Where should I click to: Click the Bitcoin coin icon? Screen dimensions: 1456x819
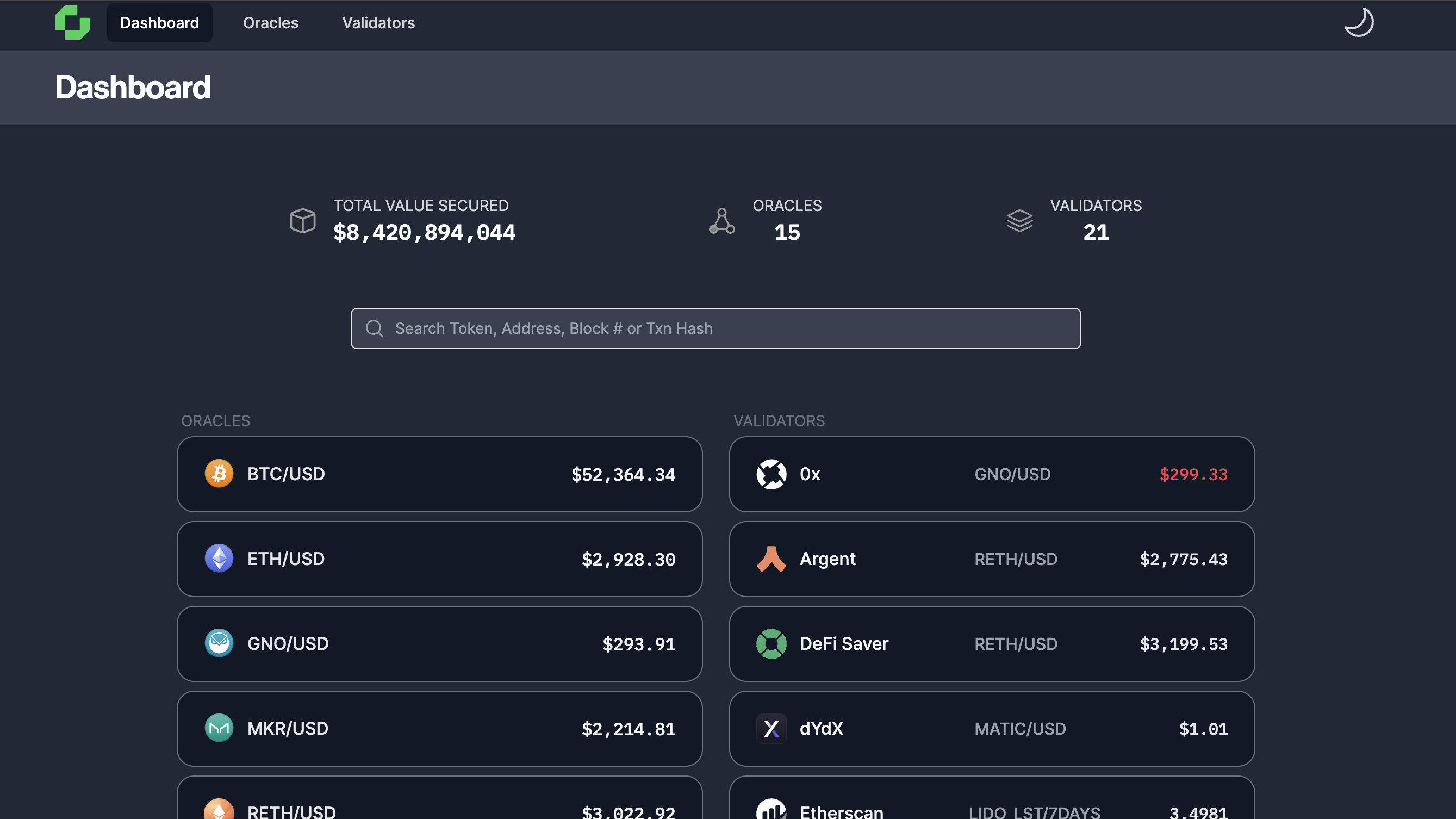click(219, 474)
